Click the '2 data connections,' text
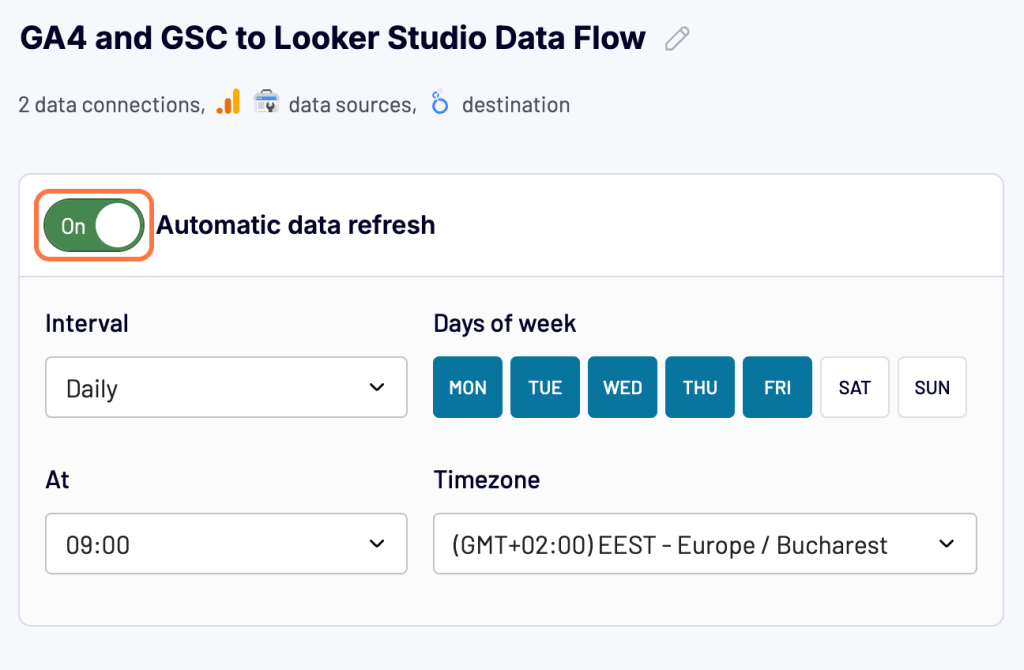The image size is (1024, 670). point(112,104)
